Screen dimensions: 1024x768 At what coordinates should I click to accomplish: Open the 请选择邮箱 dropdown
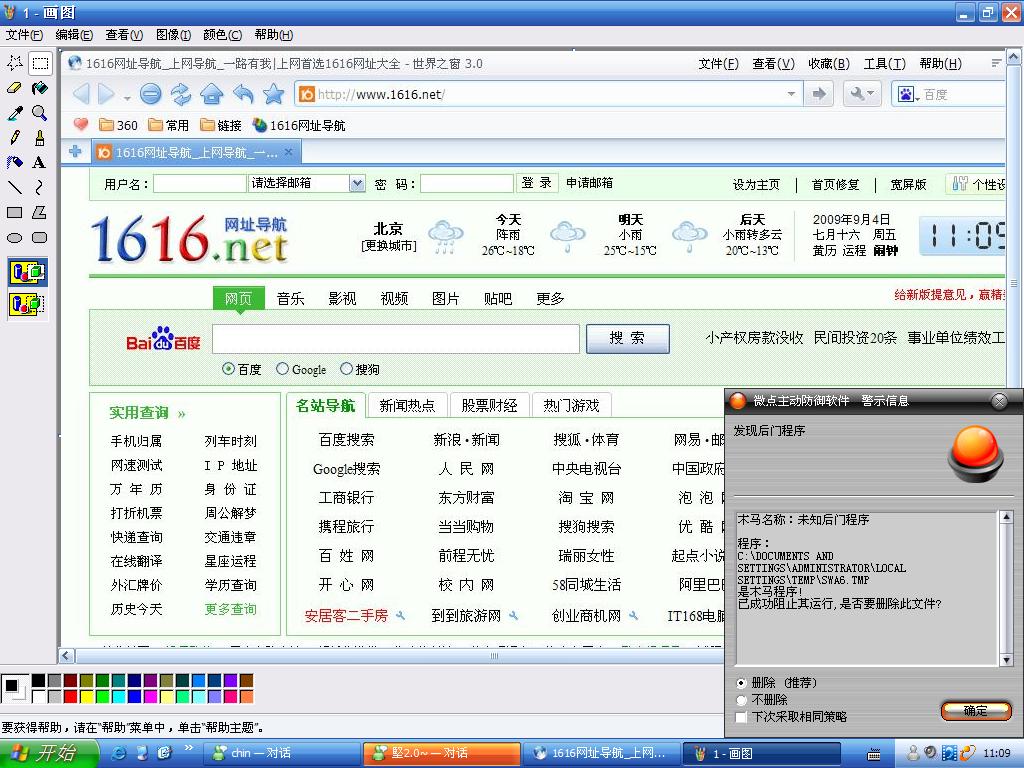(357, 184)
